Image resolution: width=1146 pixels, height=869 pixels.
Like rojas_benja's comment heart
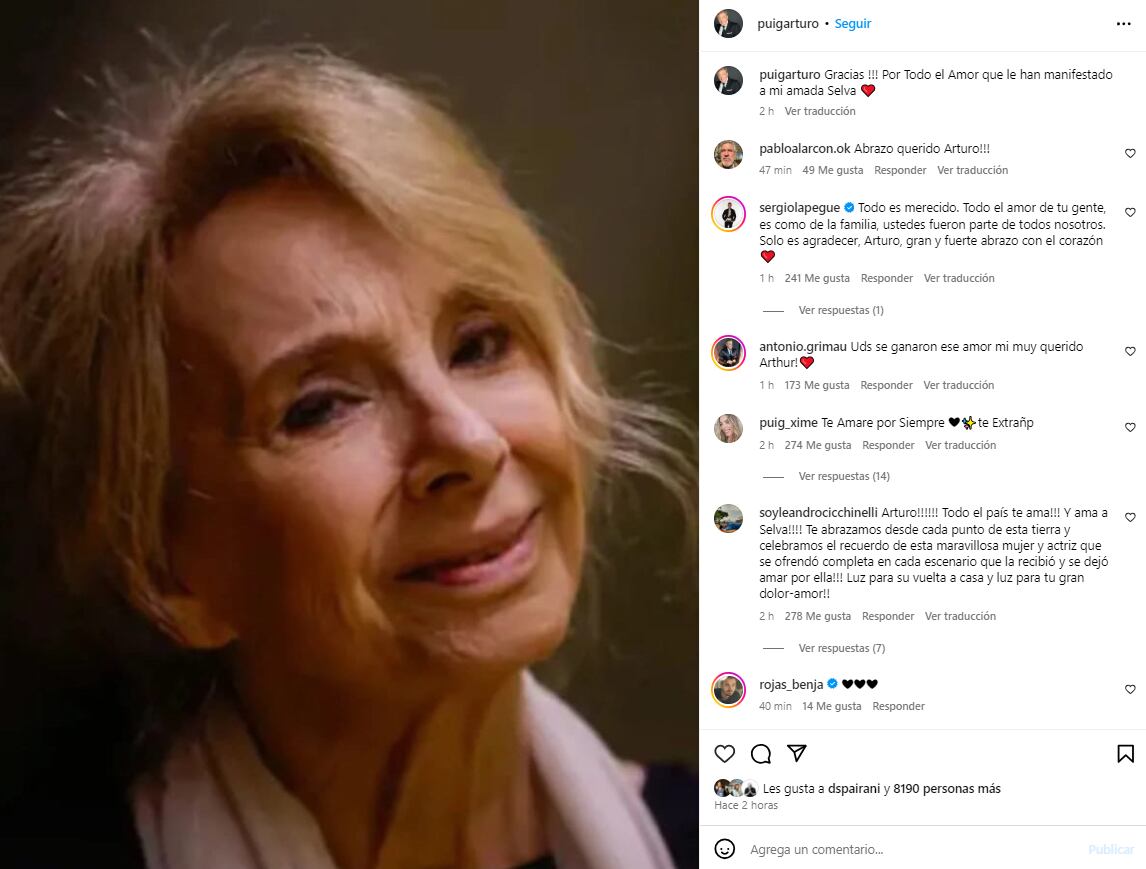[x=1130, y=689]
